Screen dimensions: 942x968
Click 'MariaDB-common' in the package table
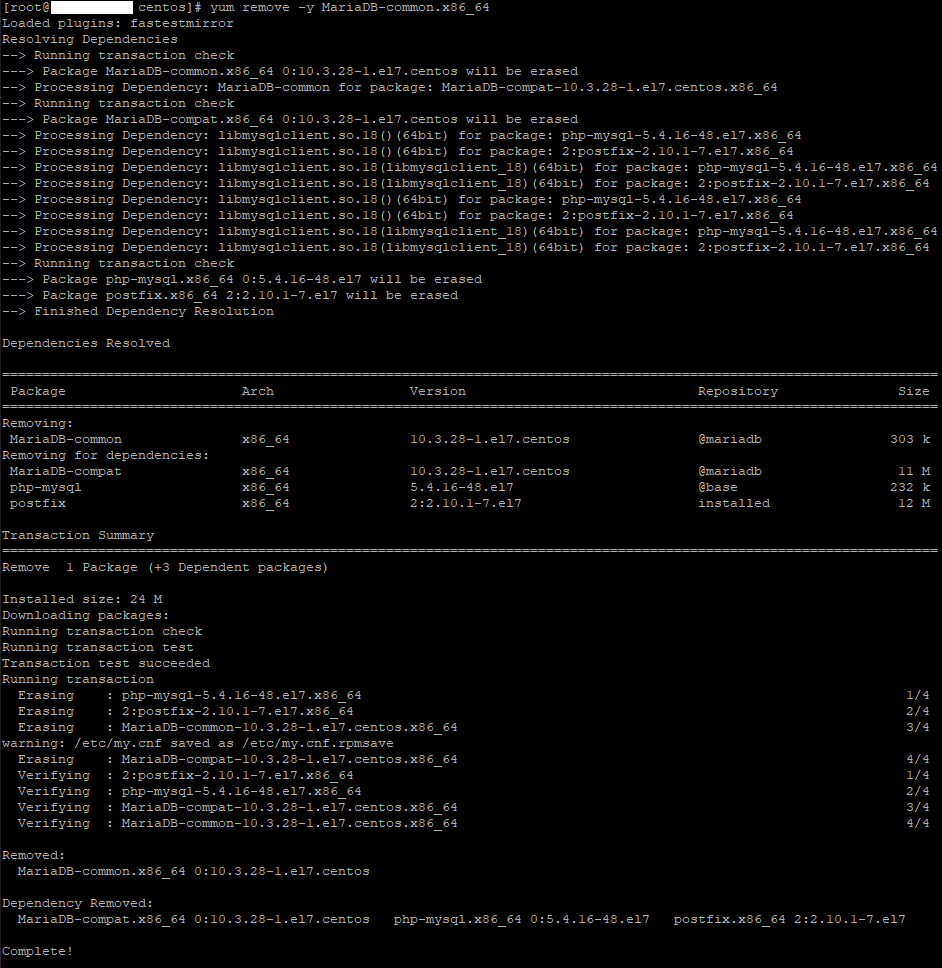point(65,440)
